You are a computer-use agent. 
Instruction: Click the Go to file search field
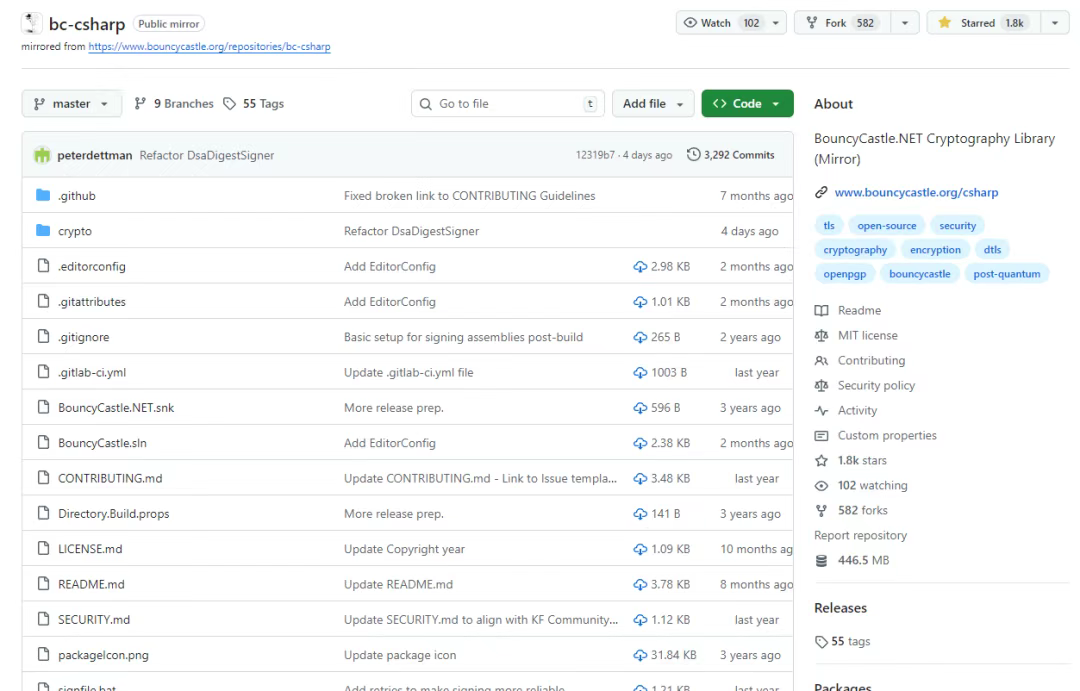click(x=508, y=103)
